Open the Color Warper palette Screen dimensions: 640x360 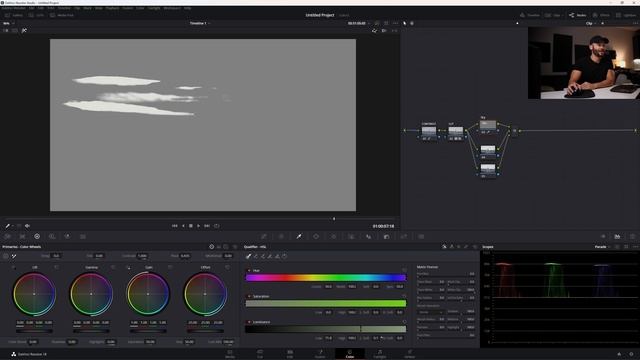(x=281, y=236)
